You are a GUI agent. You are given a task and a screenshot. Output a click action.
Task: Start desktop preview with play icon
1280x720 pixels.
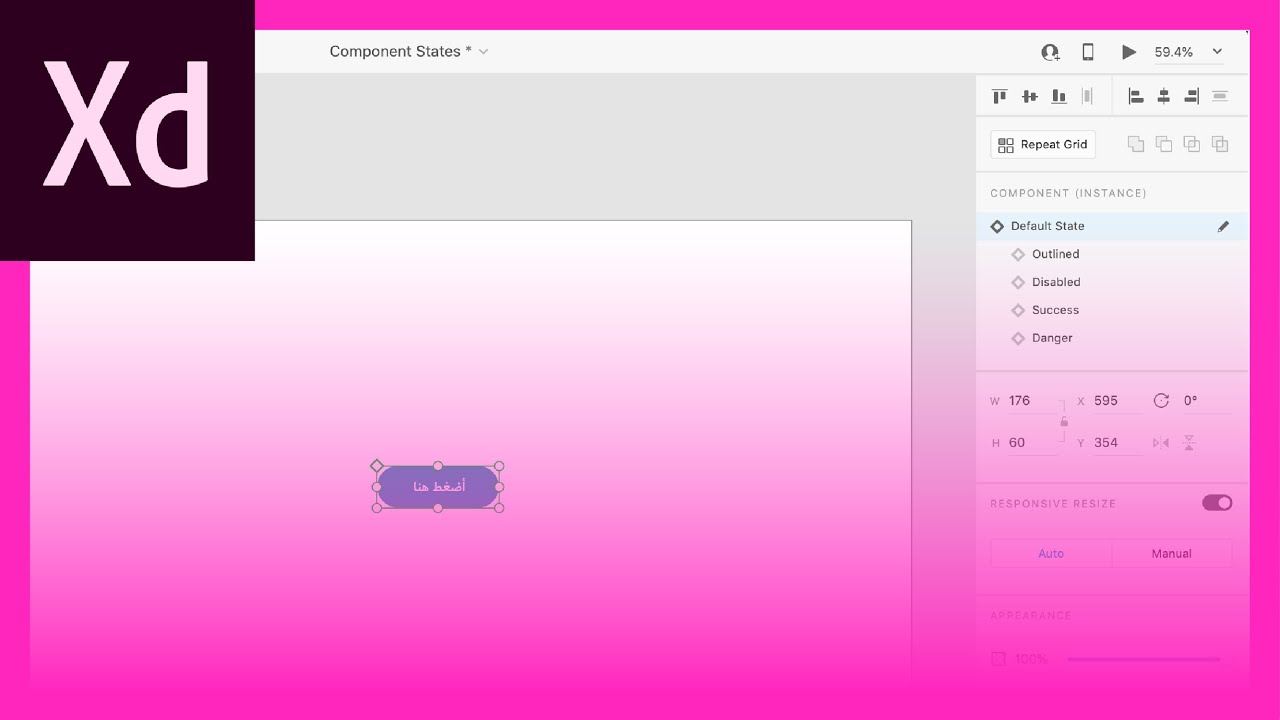(x=1129, y=52)
